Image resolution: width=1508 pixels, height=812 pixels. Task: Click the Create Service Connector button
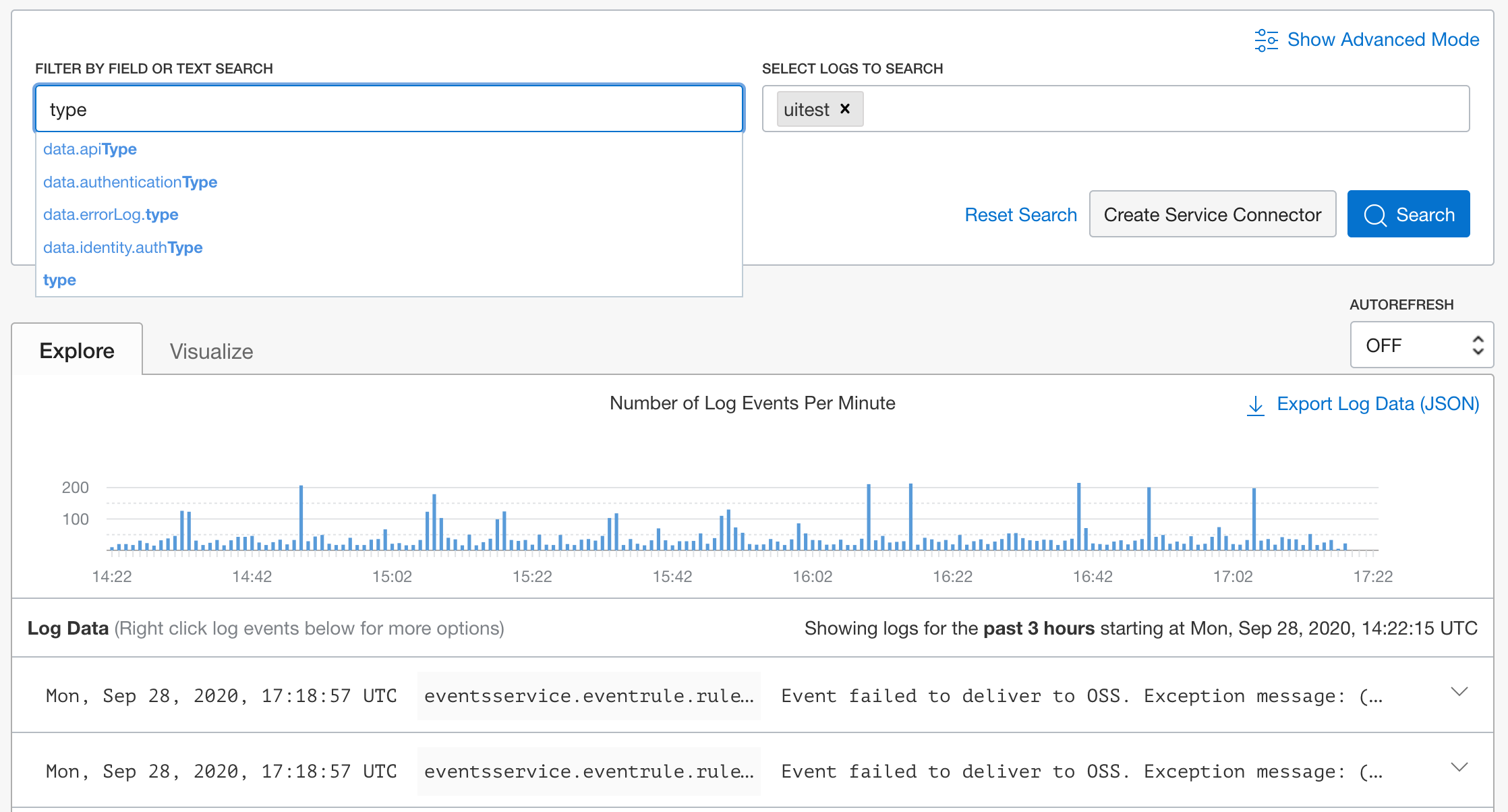1212,214
